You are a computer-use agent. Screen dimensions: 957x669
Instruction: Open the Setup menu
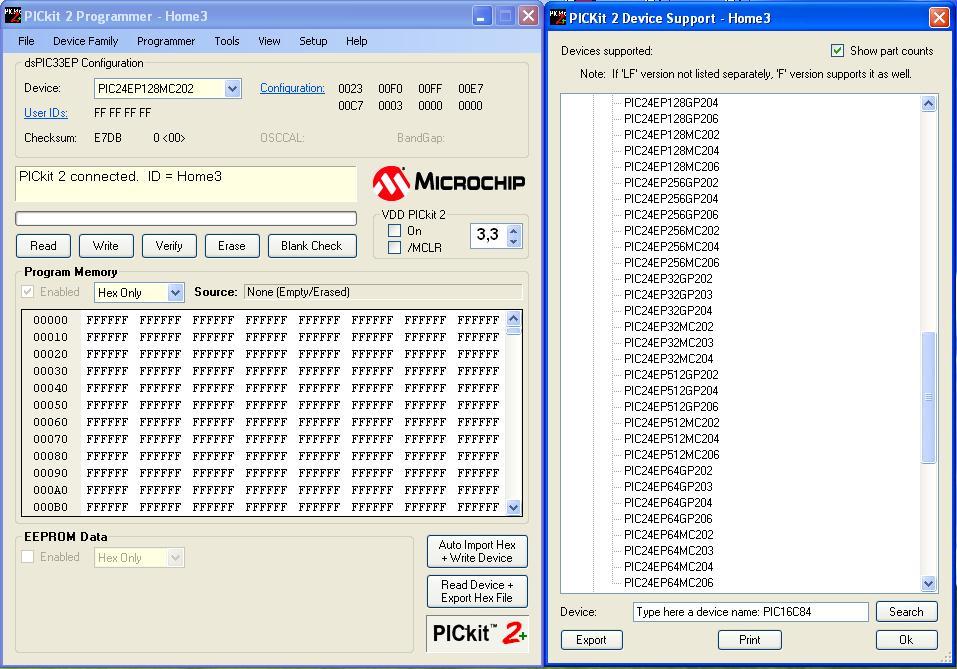point(313,41)
